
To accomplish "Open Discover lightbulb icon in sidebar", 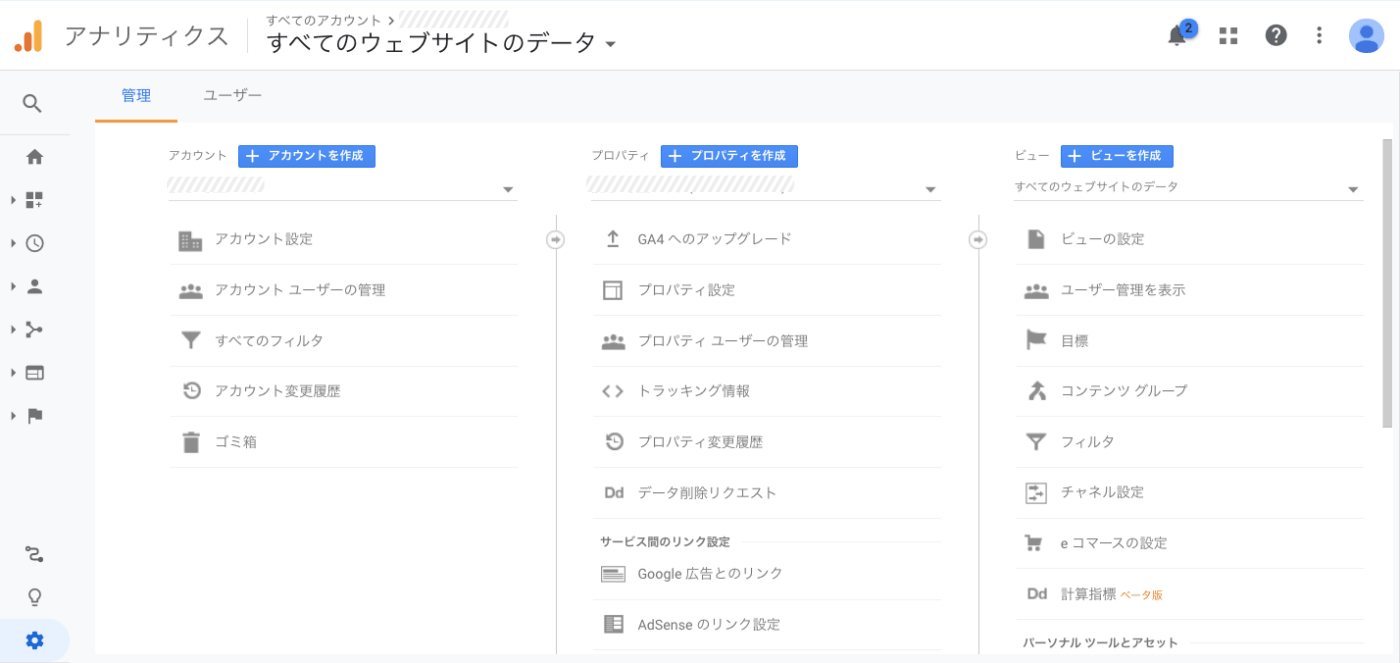I will [34, 597].
